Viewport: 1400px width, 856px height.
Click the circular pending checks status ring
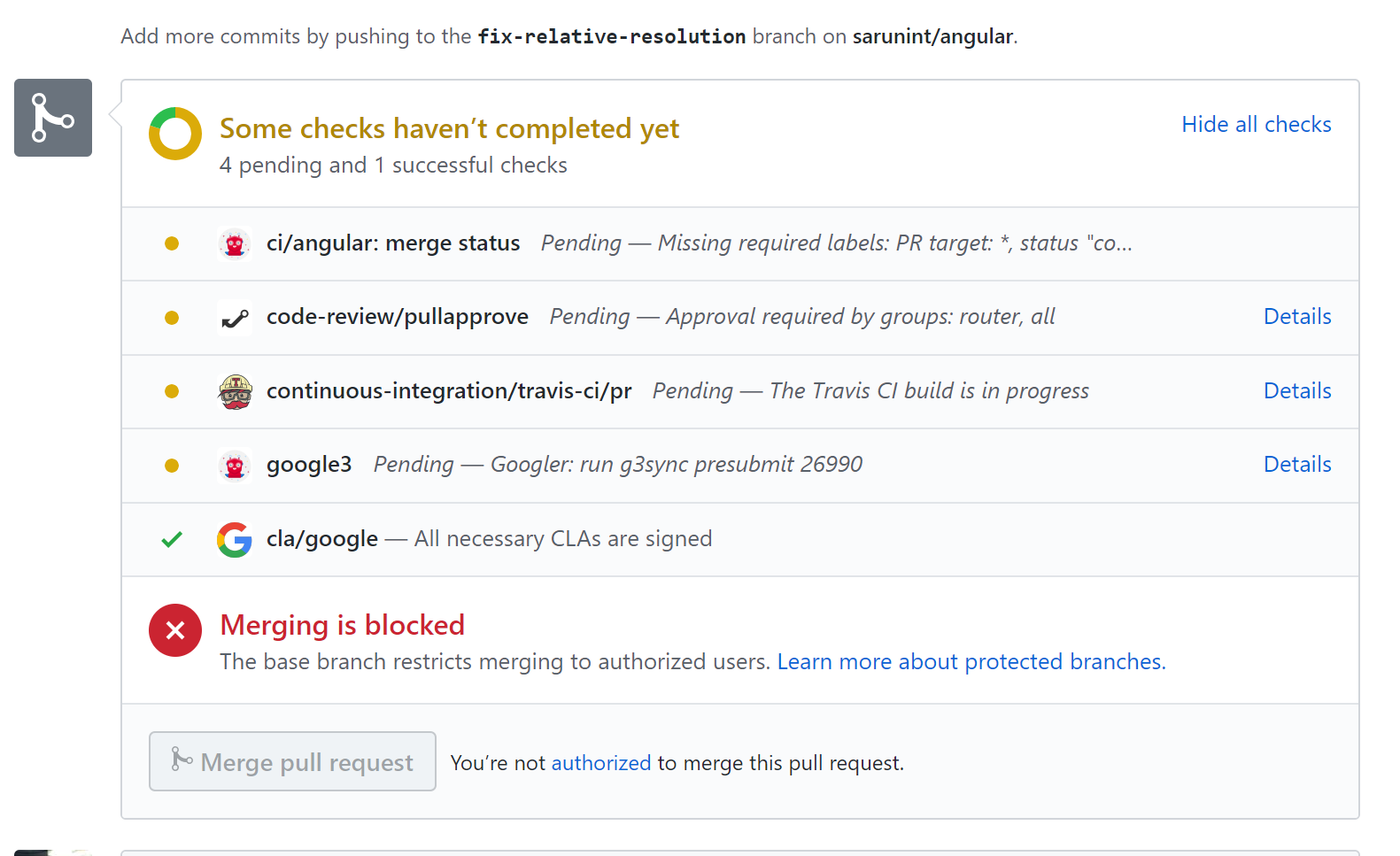pyautogui.click(x=174, y=134)
